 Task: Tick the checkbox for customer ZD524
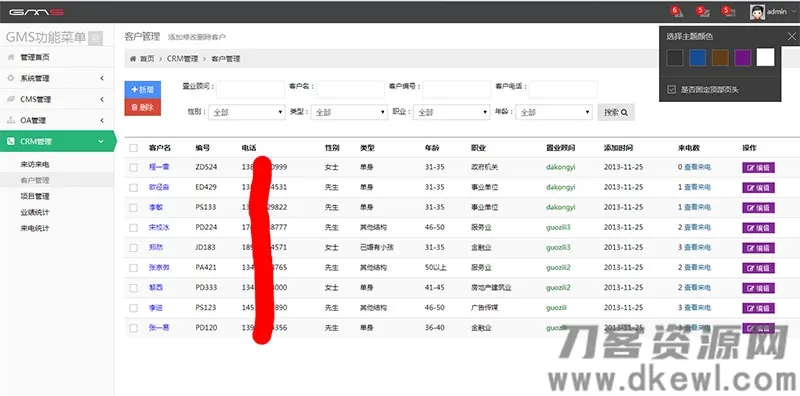[133, 167]
